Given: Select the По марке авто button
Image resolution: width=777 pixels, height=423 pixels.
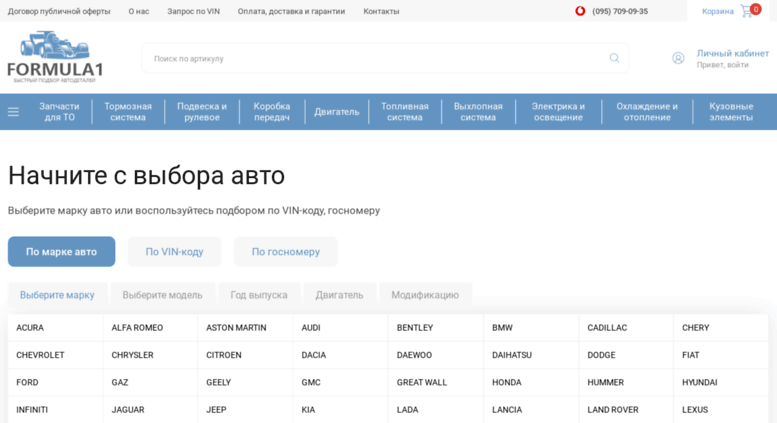Looking at the screenshot, I should [61, 252].
